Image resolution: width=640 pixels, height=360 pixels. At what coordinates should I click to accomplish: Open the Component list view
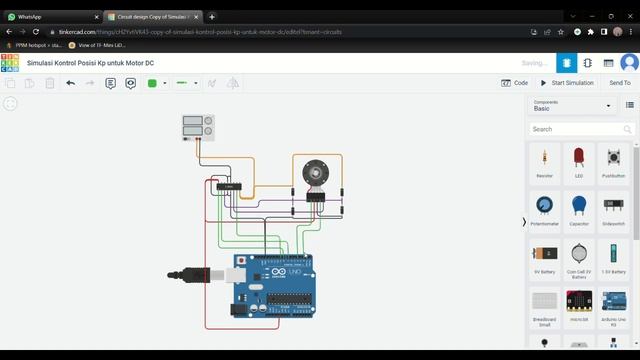[608, 63]
